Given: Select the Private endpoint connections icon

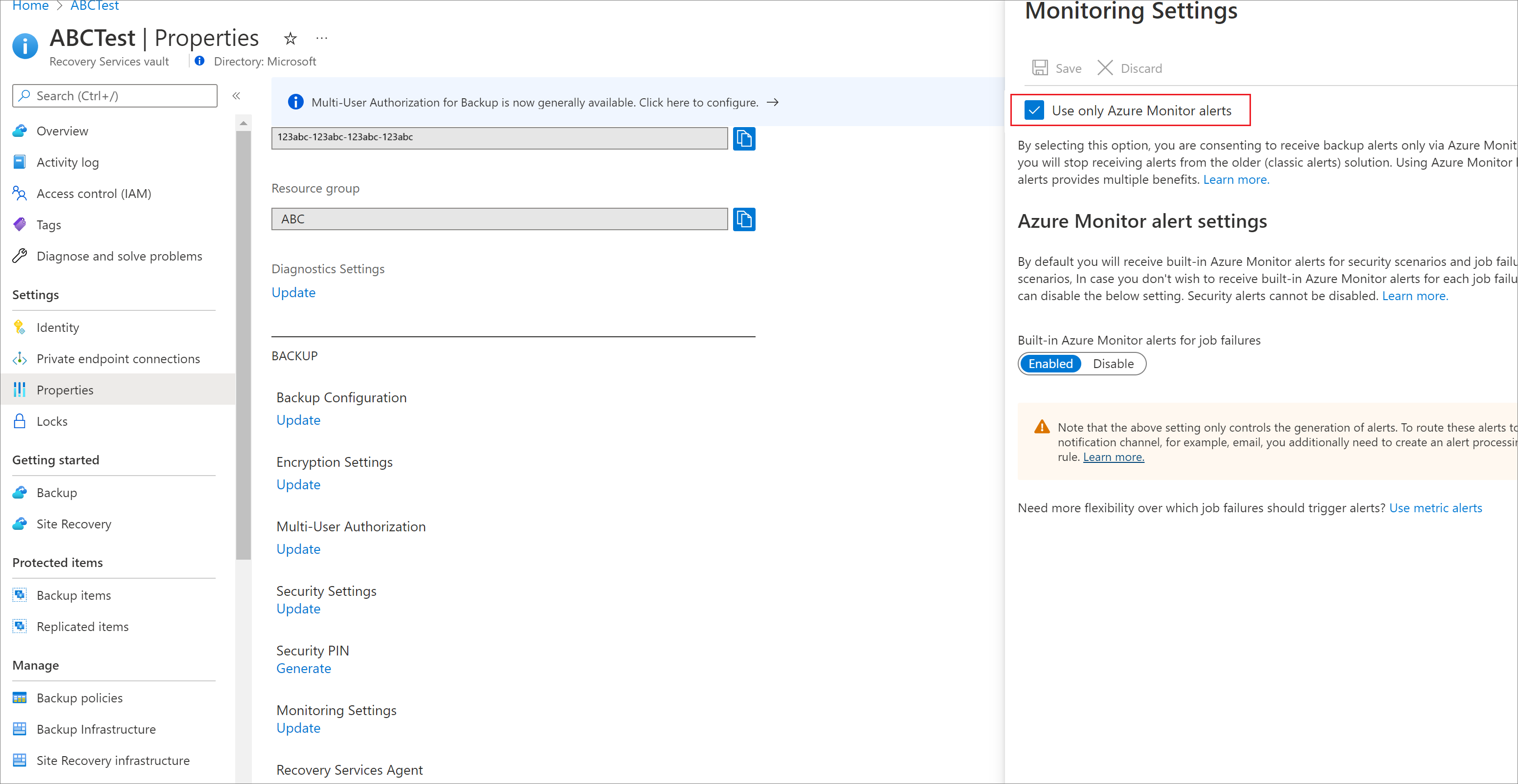Looking at the screenshot, I should (19, 357).
